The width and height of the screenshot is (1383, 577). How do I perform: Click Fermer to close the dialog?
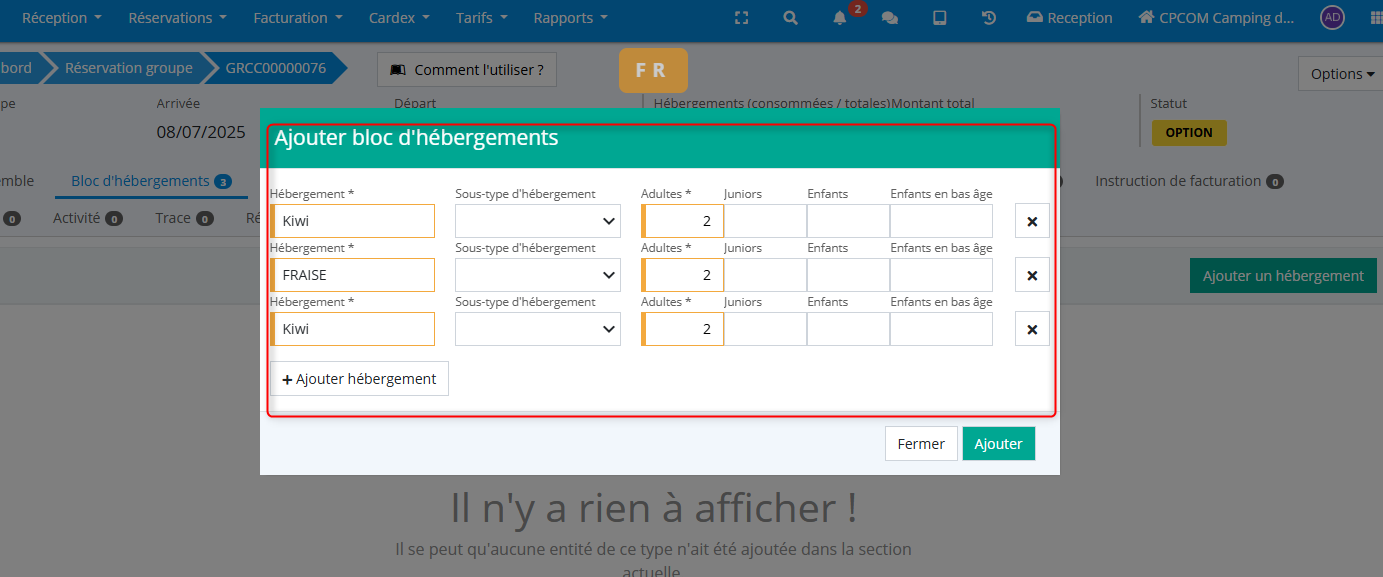click(921, 444)
